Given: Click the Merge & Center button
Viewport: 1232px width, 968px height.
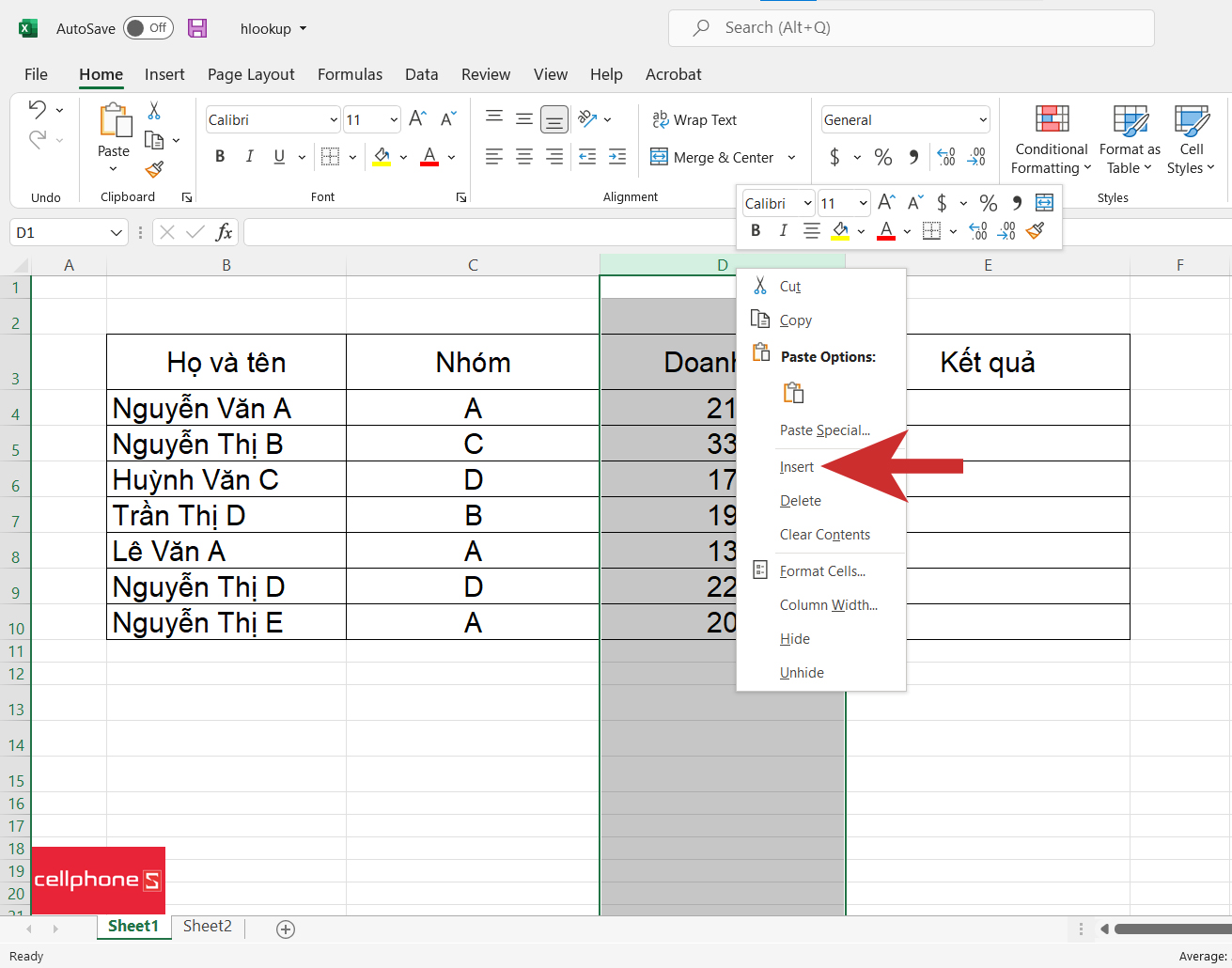Looking at the screenshot, I should click(x=712, y=157).
